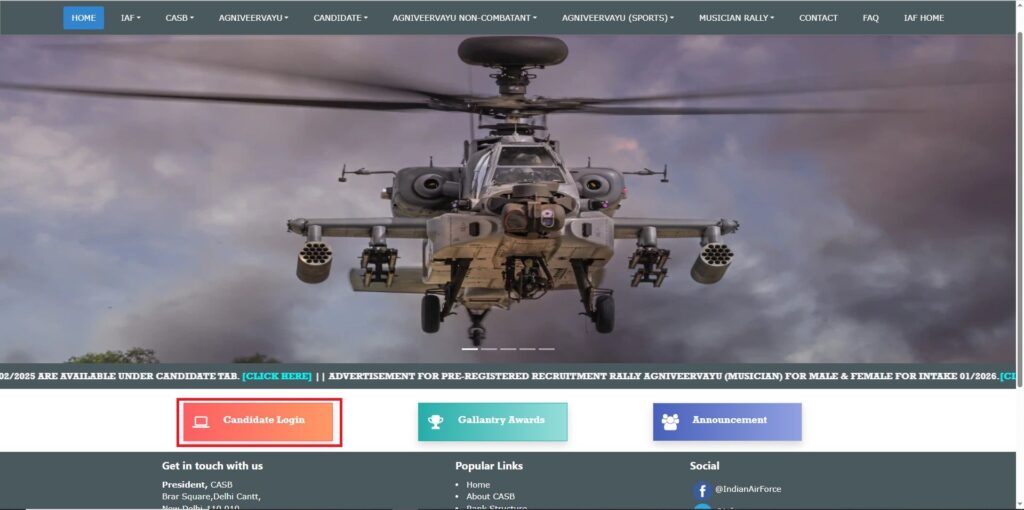
Task: Open the CONTACT page
Action: 818,18
